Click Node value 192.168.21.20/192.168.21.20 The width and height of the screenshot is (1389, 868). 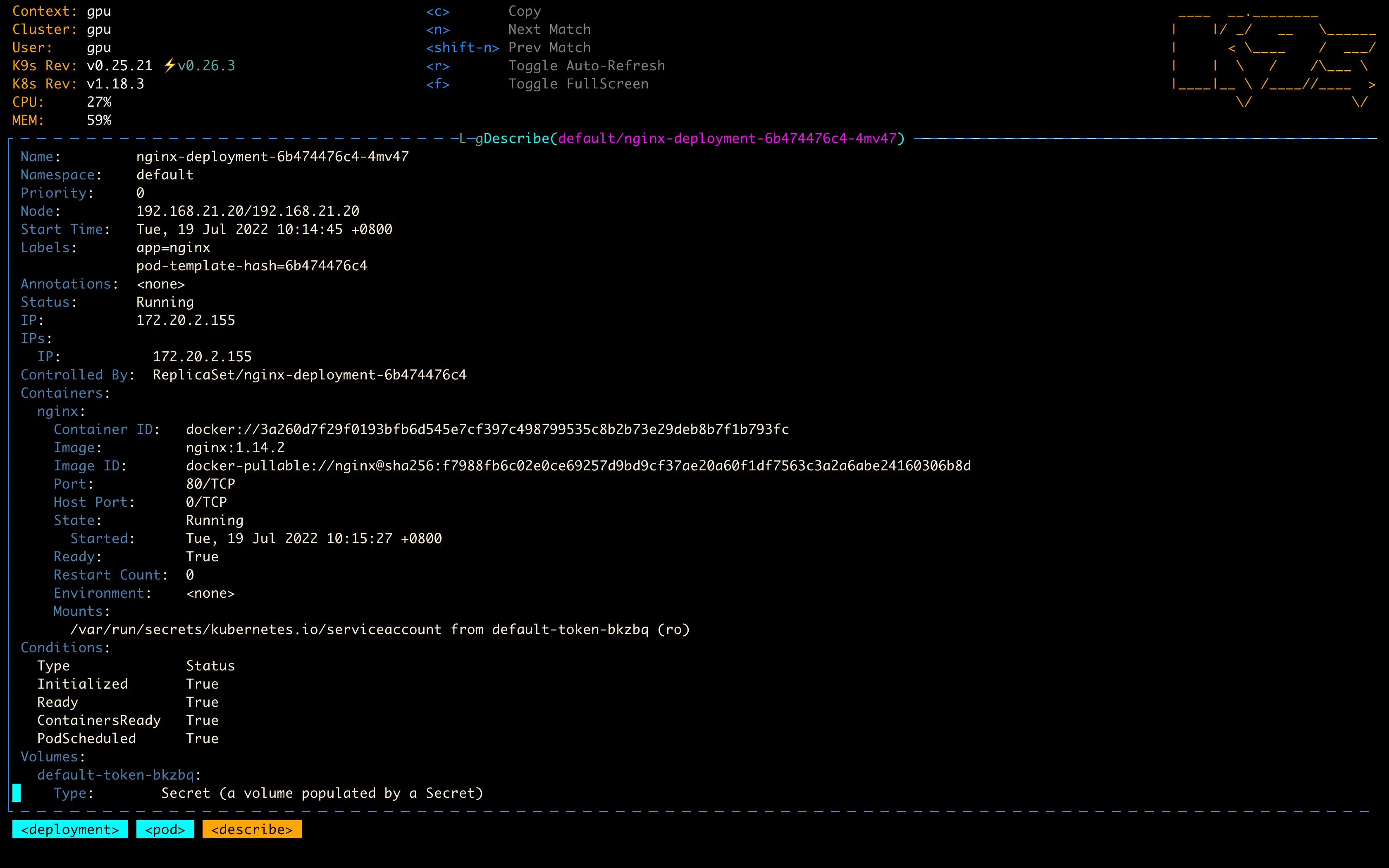248,211
